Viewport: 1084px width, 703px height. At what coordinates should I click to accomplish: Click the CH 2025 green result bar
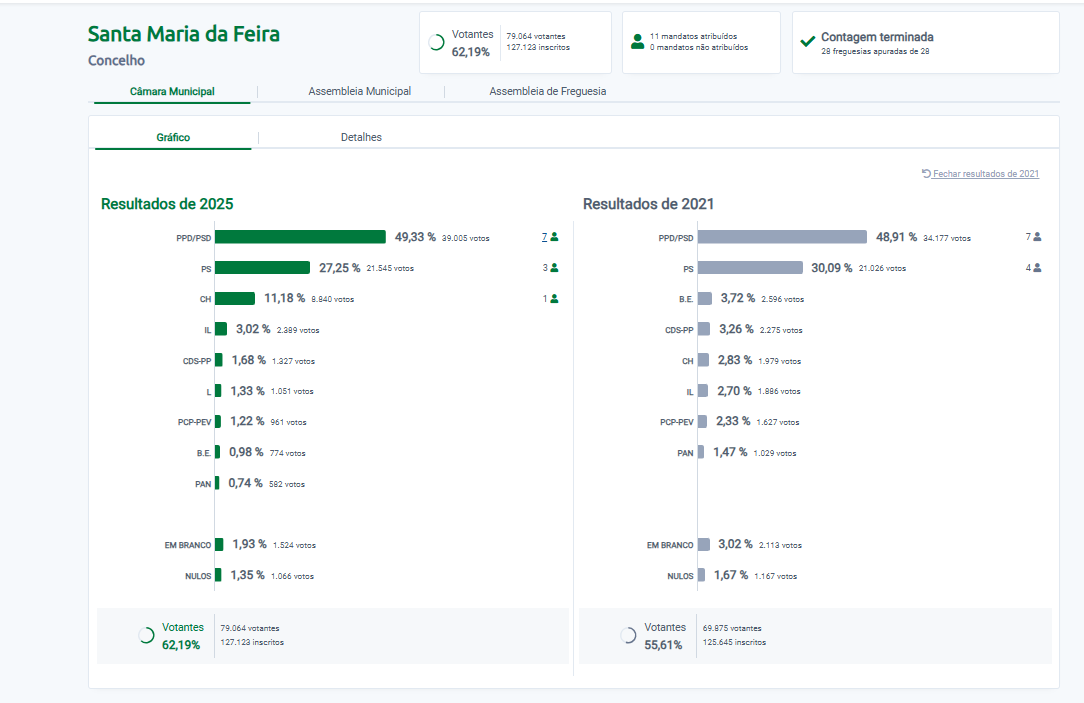point(235,298)
